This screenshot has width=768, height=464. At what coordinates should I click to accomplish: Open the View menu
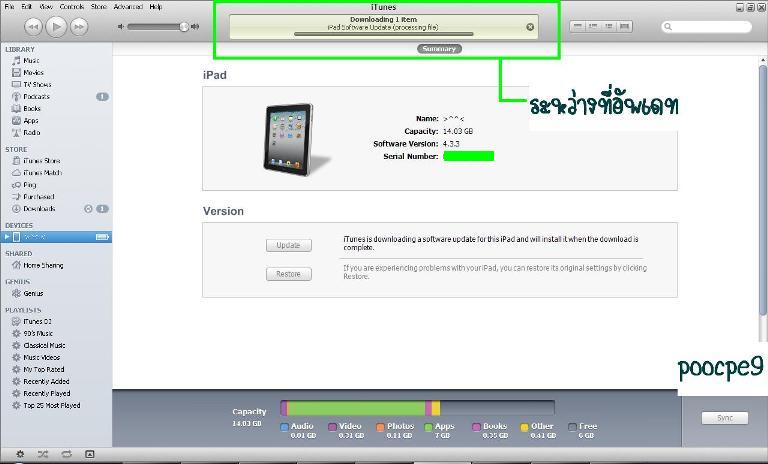click(x=46, y=7)
